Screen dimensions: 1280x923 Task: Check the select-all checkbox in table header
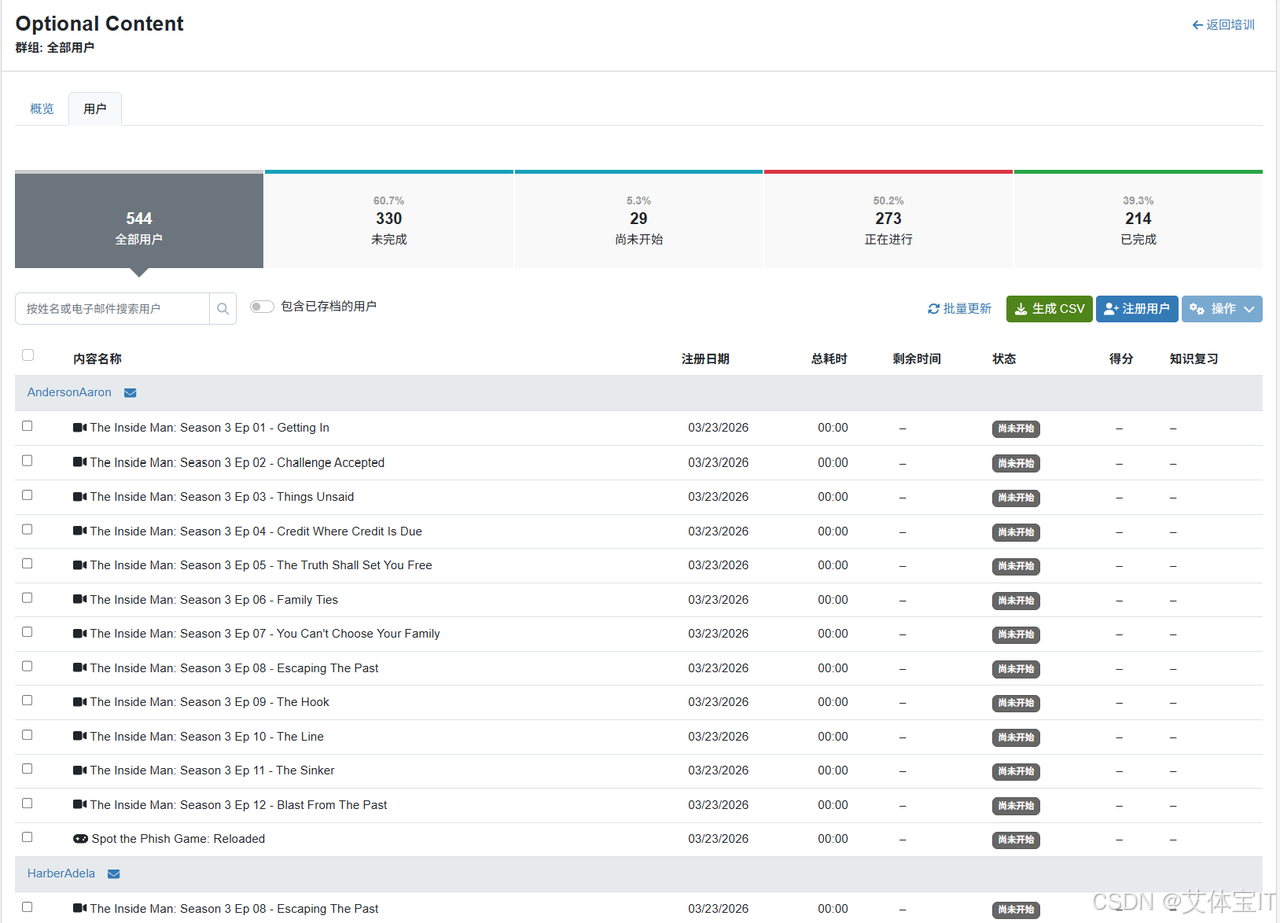pos(28,355)
